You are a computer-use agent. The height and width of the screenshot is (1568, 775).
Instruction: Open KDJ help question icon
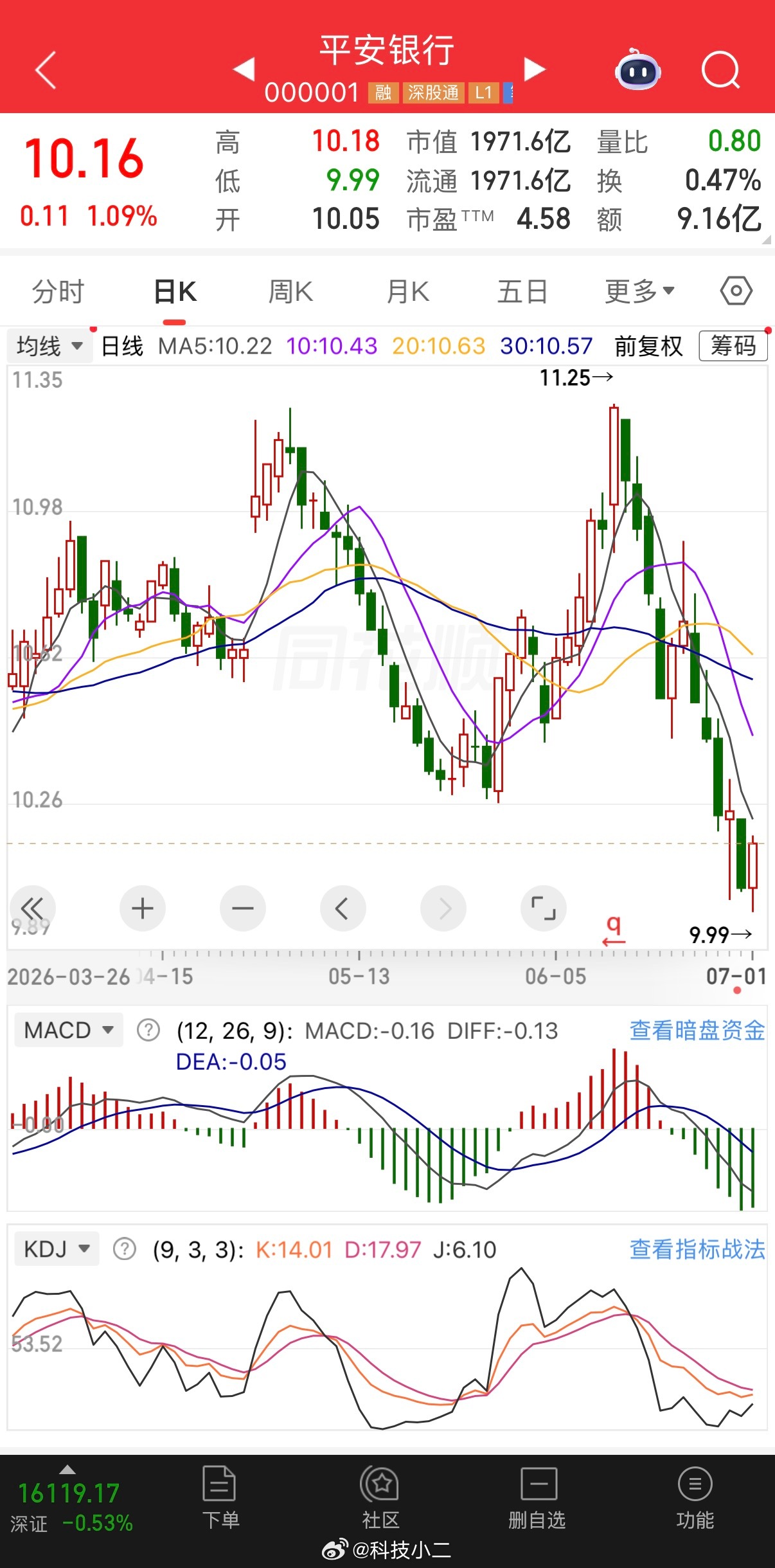[124, 1249]
